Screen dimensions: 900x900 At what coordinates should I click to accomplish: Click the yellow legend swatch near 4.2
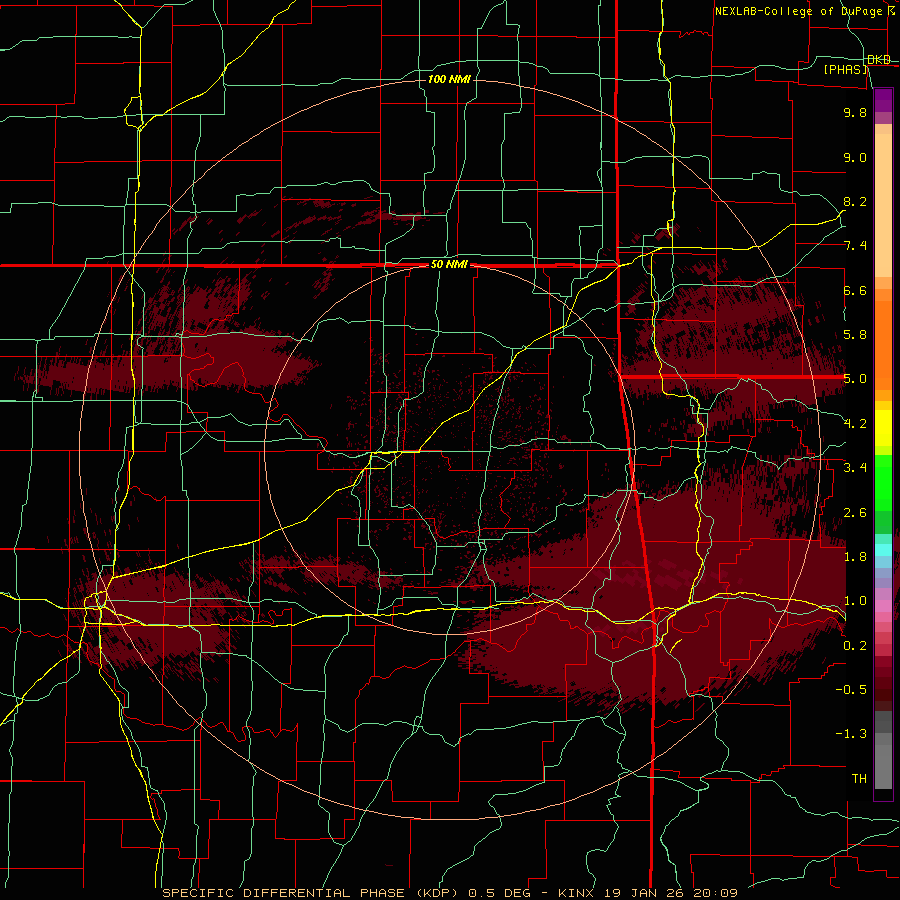tap(883, 428)
